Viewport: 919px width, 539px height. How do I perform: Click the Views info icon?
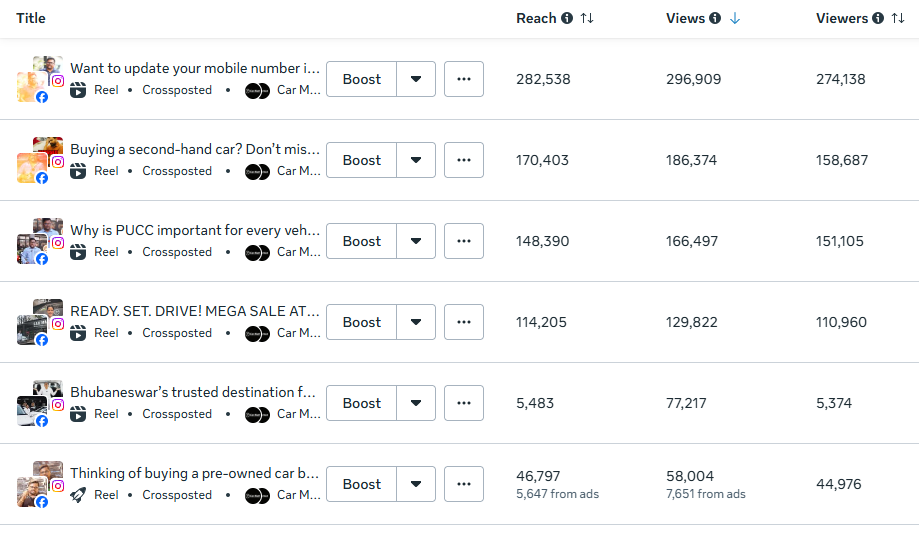715,18
